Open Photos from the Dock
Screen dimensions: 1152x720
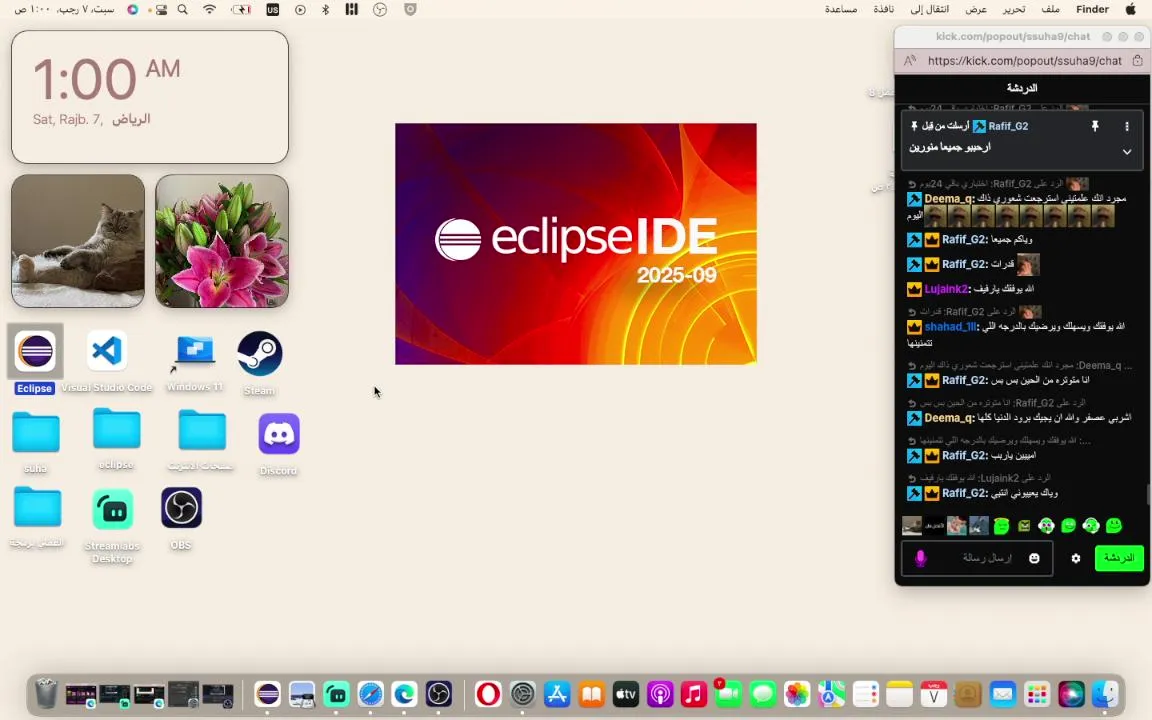(796, 694)
